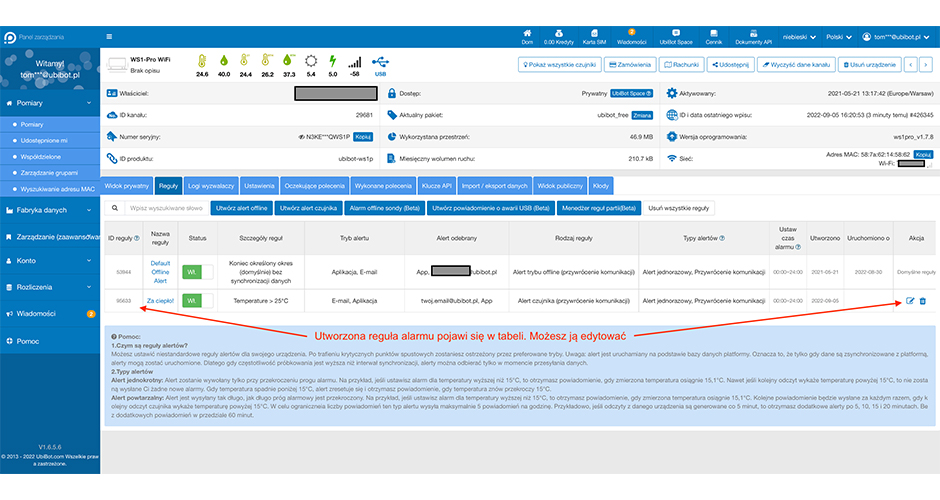Open Dokumenty API icon
Viewport: 940px width, 500px height.
pyautogui.click(x=753, y=37)
